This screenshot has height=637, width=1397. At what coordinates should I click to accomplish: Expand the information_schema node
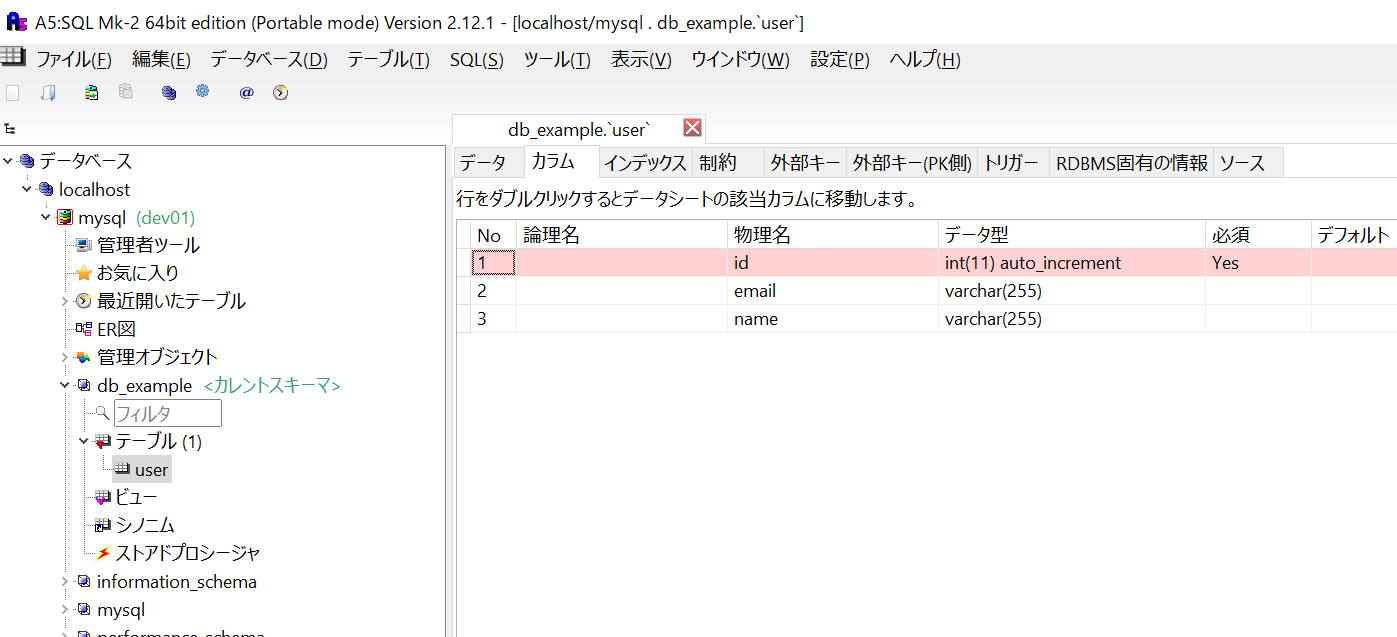[65, 581]
